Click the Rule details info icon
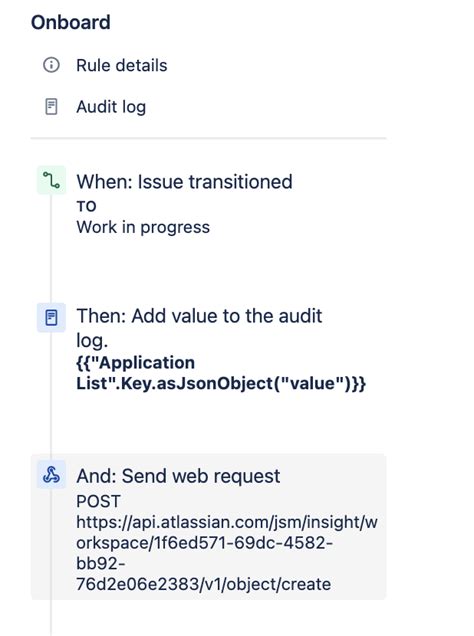Image resolution: width=474 pixels, height=636 pixels. point(51,65)
